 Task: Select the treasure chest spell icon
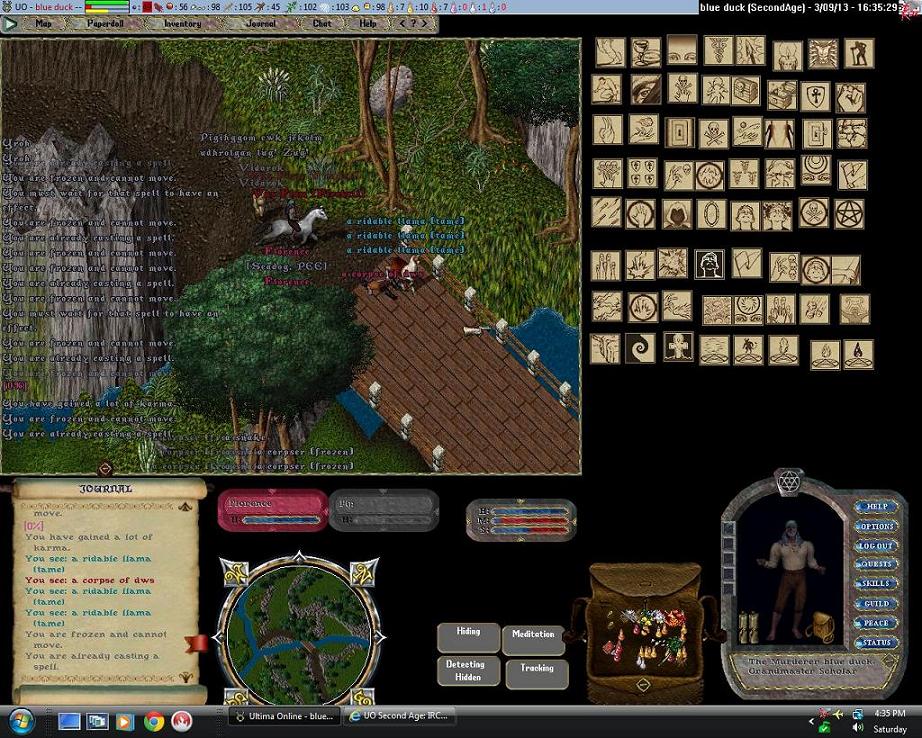click(x=746, y=91)
